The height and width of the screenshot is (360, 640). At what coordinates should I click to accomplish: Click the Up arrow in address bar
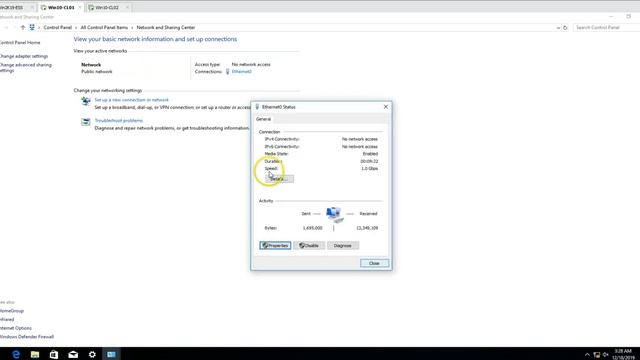pyautogui.click(x=23, y=27)
